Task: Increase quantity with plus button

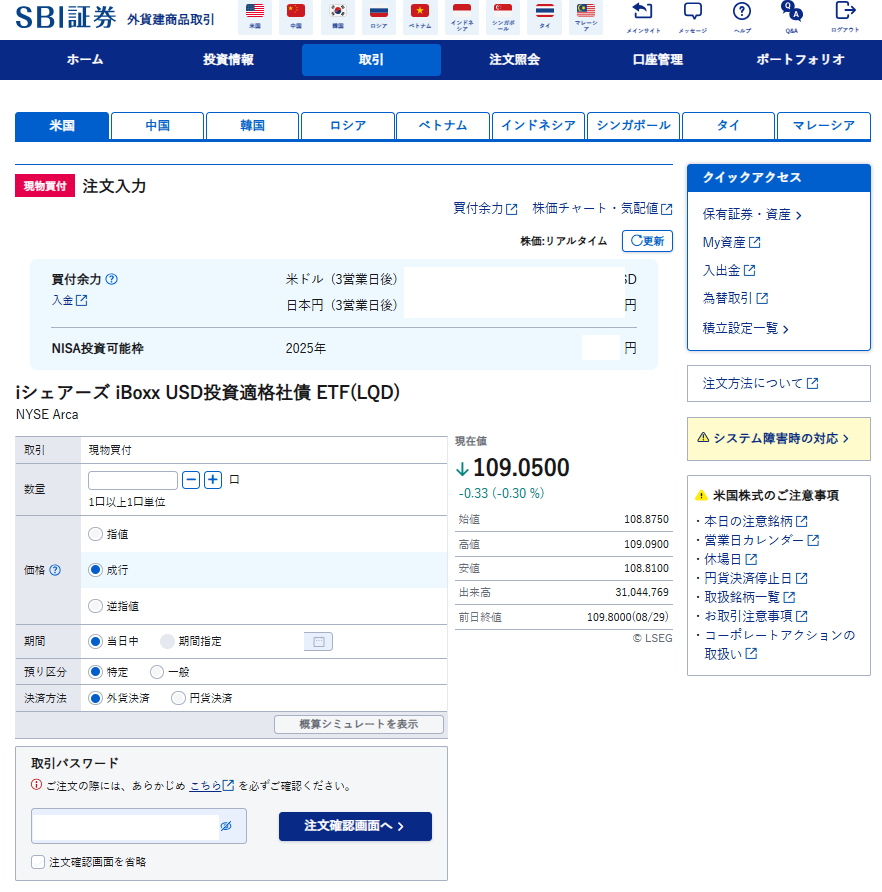Action: point(213,480)
